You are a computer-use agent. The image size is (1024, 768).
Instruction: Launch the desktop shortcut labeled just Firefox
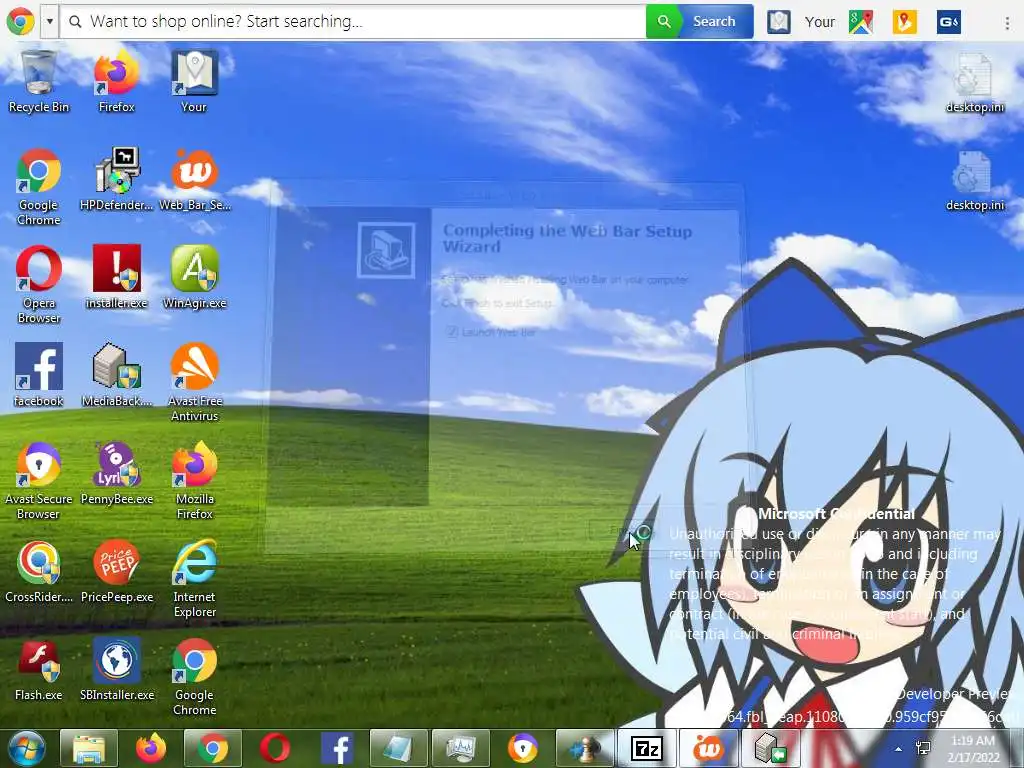click(116, 81)
